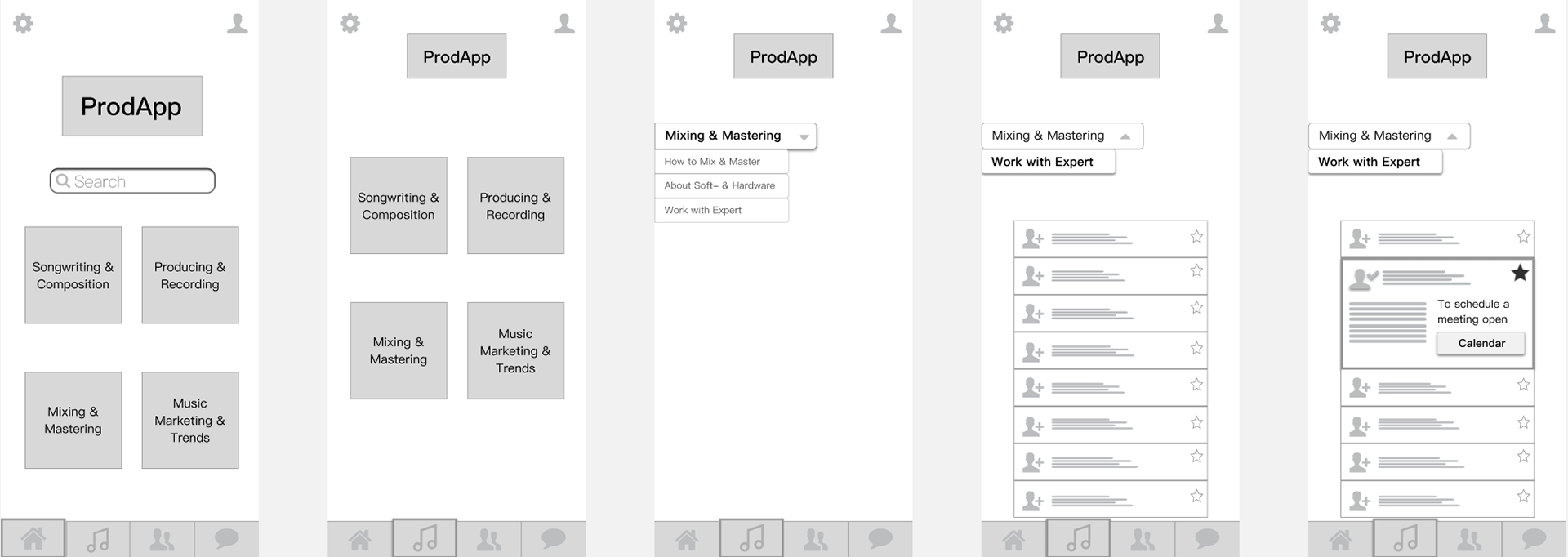1568x557 pixels.
Task: Click the checkmarked expert avatar in the expanded card
Action: pyautogui.click(x=1362, y=279)
